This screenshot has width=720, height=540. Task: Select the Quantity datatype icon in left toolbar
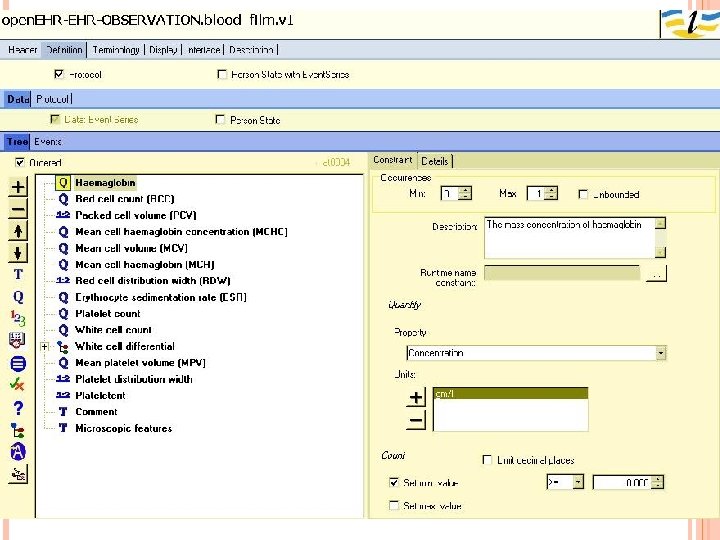tap(18, 297)
